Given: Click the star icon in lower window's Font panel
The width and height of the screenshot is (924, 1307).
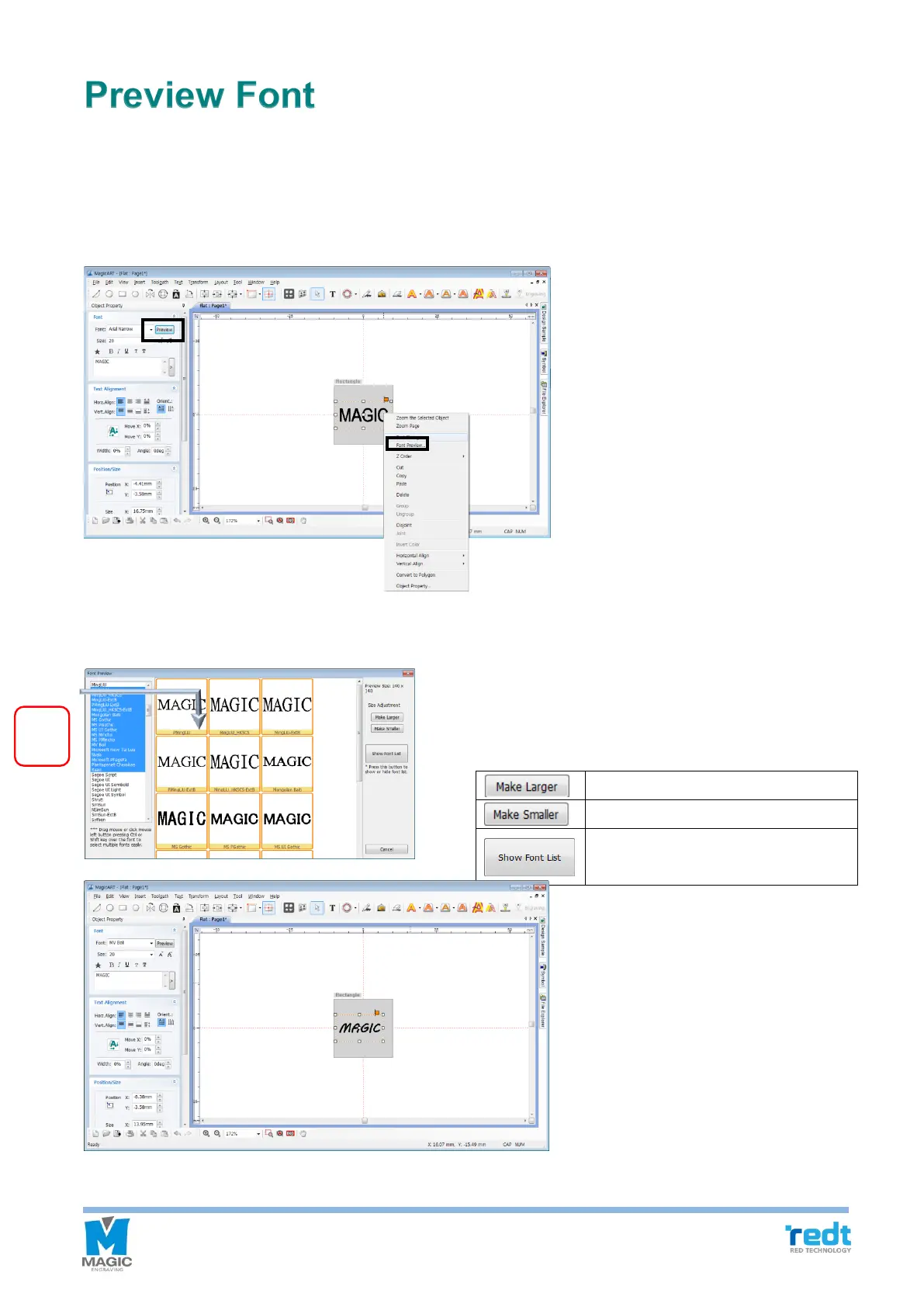Looking at the screenshot, I should point(98,966).
